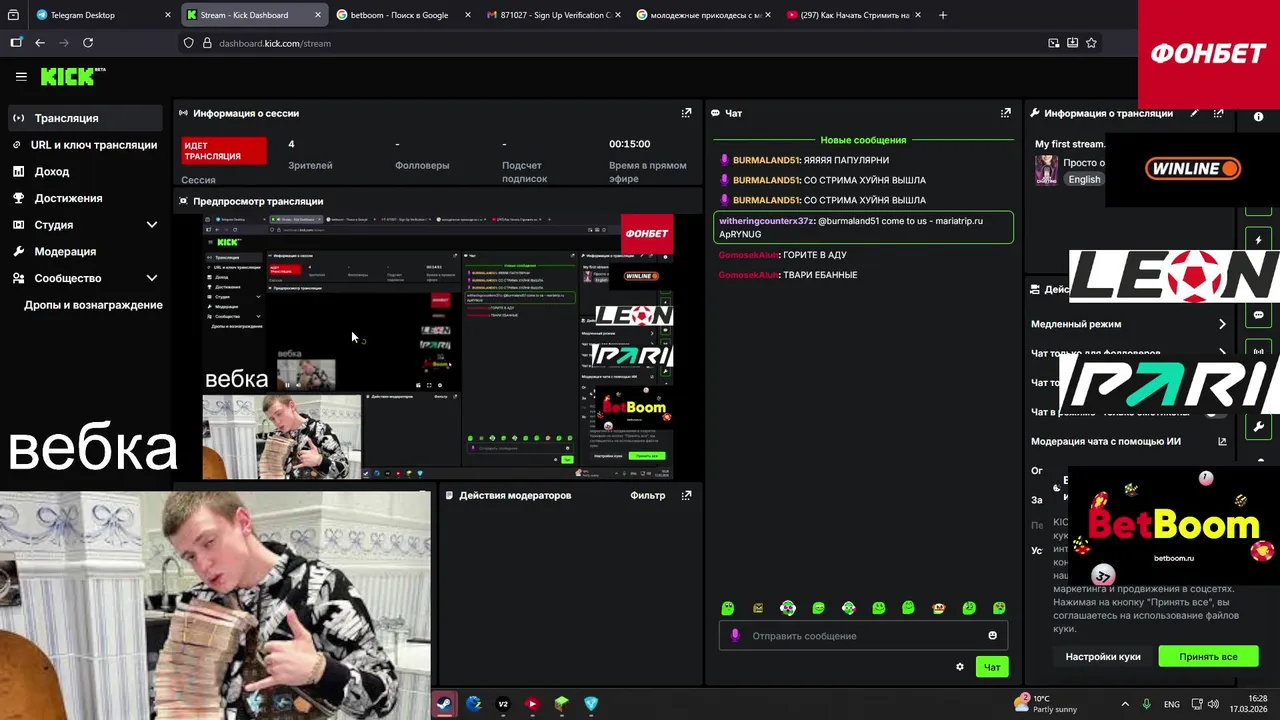Open URL и ключ трансляции page
Viewport: 1280px width, 720px height.
click(85, 145)
